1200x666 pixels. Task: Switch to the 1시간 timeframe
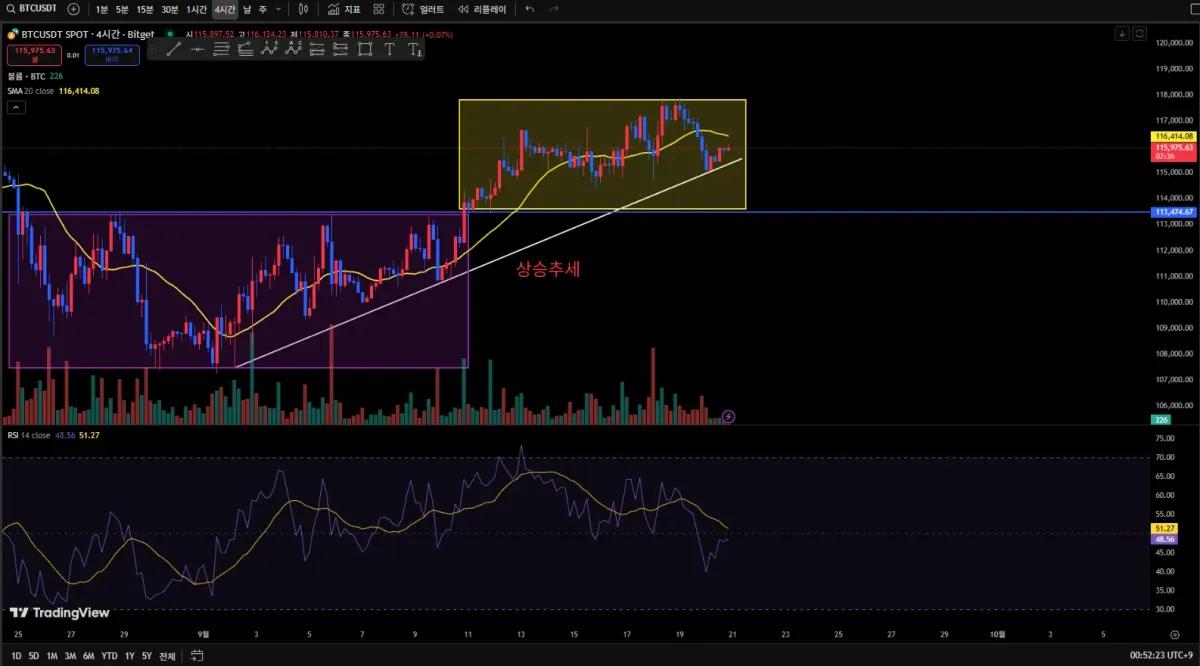click(196, 9)
